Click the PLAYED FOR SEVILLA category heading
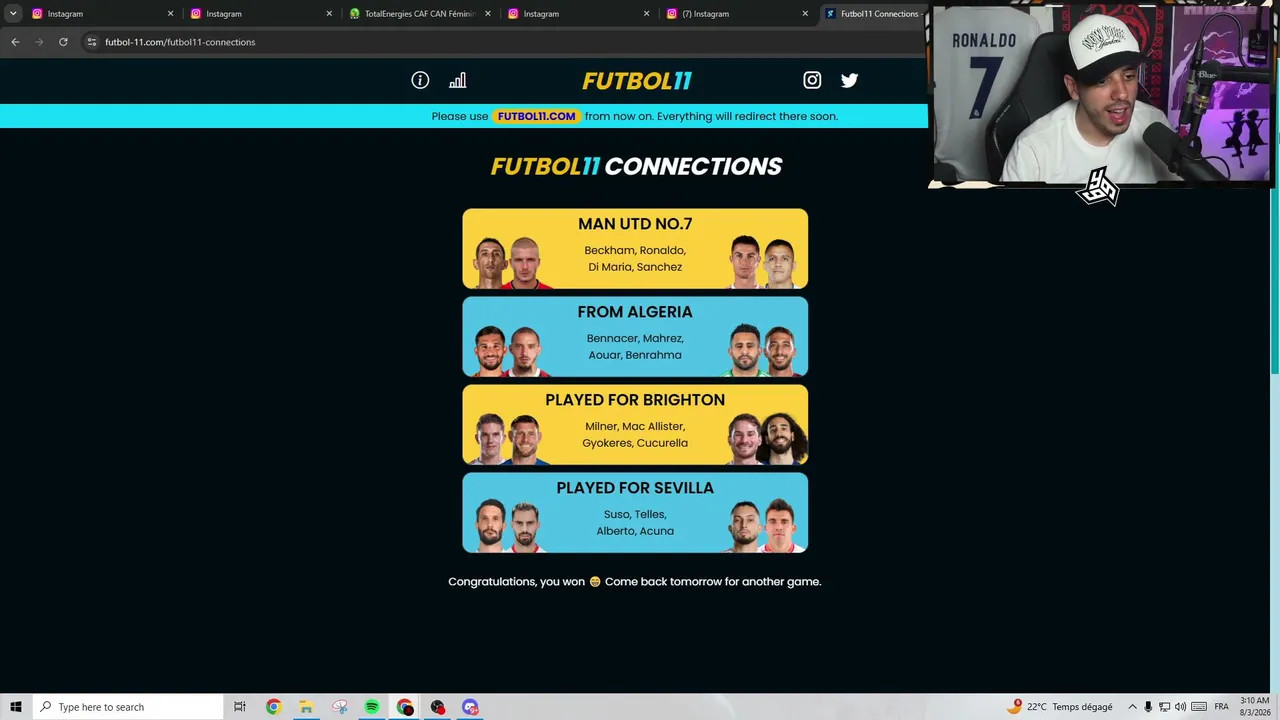Image resolution: width=1280 pixels, height=720 pixels. (x=635, y=488)
